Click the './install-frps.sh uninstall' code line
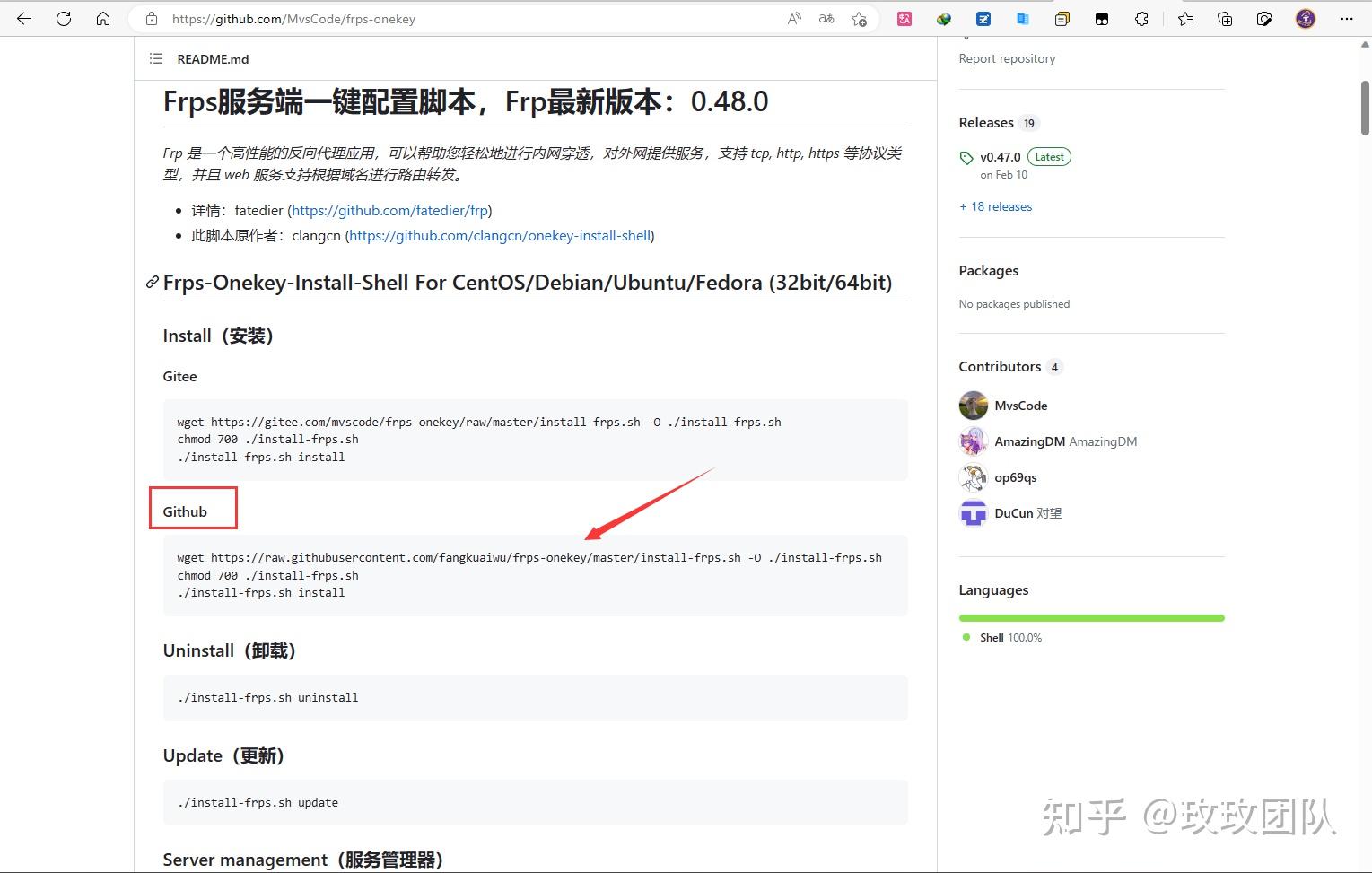The image size is (1372, 873). 267,697
